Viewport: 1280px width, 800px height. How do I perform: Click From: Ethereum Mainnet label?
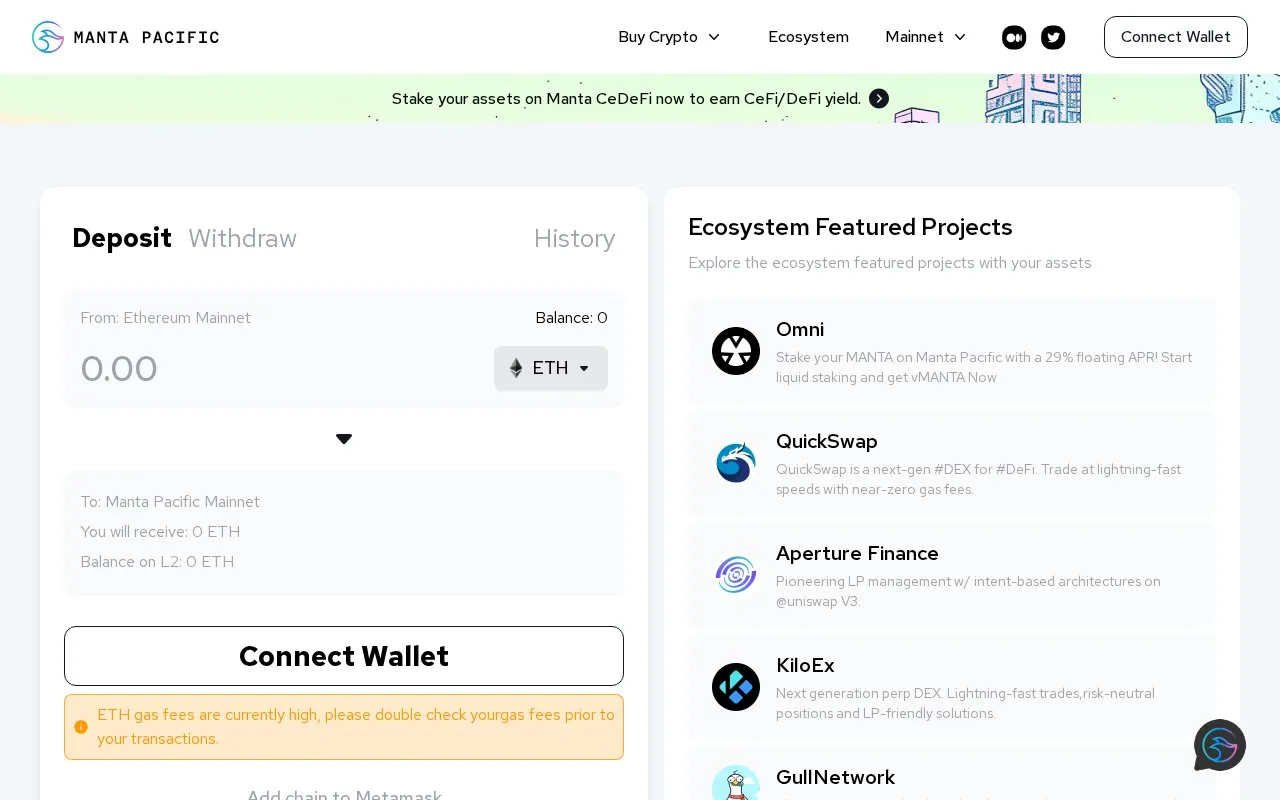[165, 318]
